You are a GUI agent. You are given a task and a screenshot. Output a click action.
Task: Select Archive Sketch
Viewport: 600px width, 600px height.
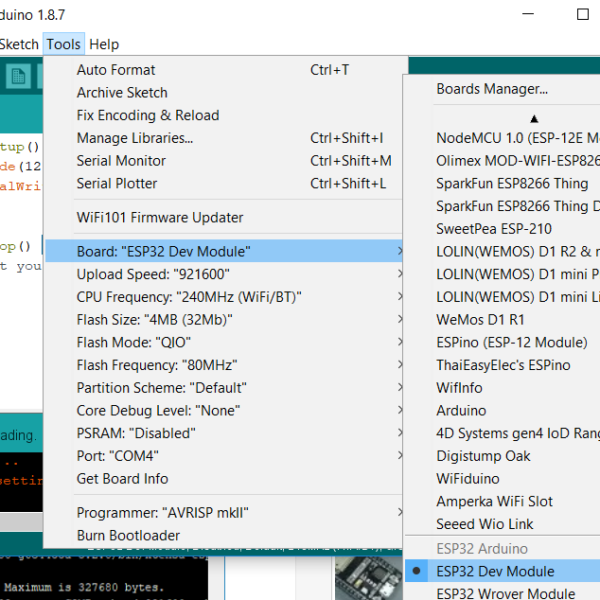[x=223, y=93]
